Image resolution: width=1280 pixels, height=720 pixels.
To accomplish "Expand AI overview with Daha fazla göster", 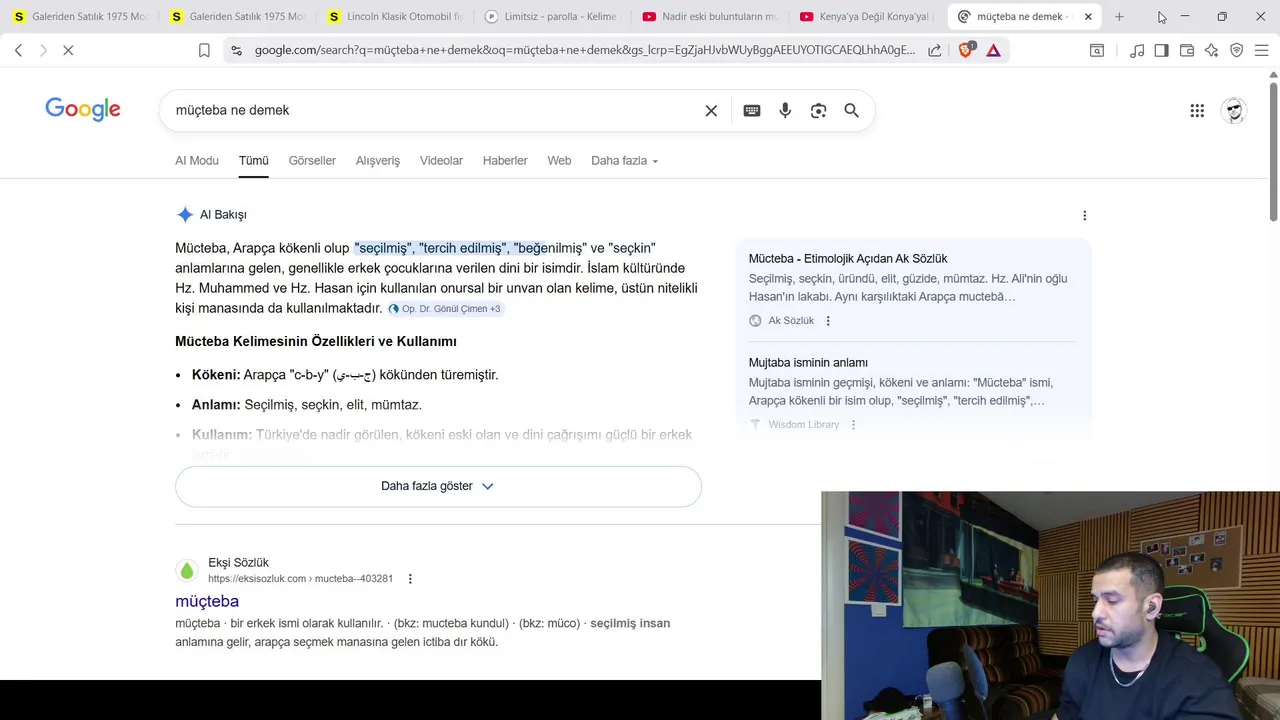I will click(438, 486).
